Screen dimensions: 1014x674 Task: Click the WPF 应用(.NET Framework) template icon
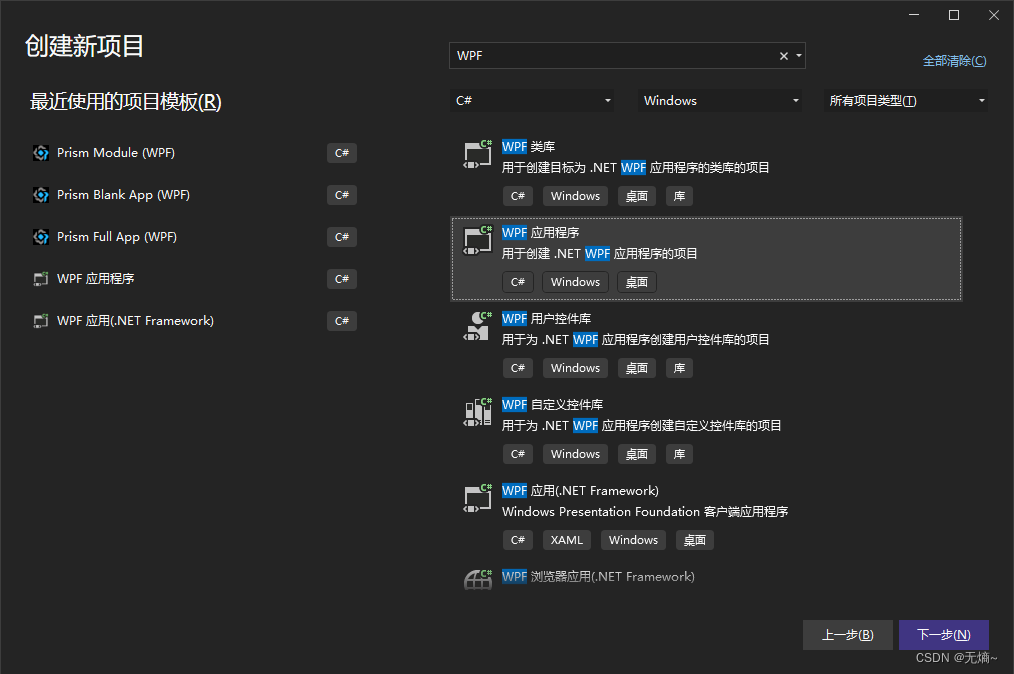pyautogui.click(x=477, y=497)
